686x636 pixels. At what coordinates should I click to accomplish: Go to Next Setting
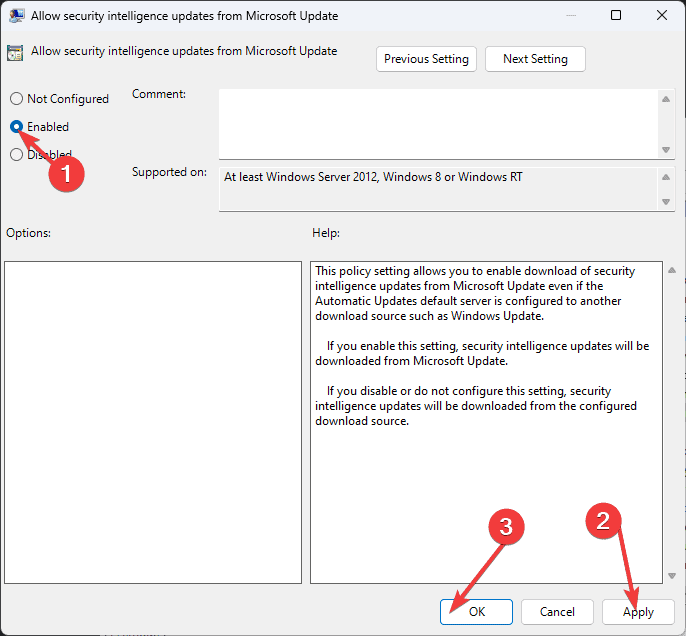[535, 59]
